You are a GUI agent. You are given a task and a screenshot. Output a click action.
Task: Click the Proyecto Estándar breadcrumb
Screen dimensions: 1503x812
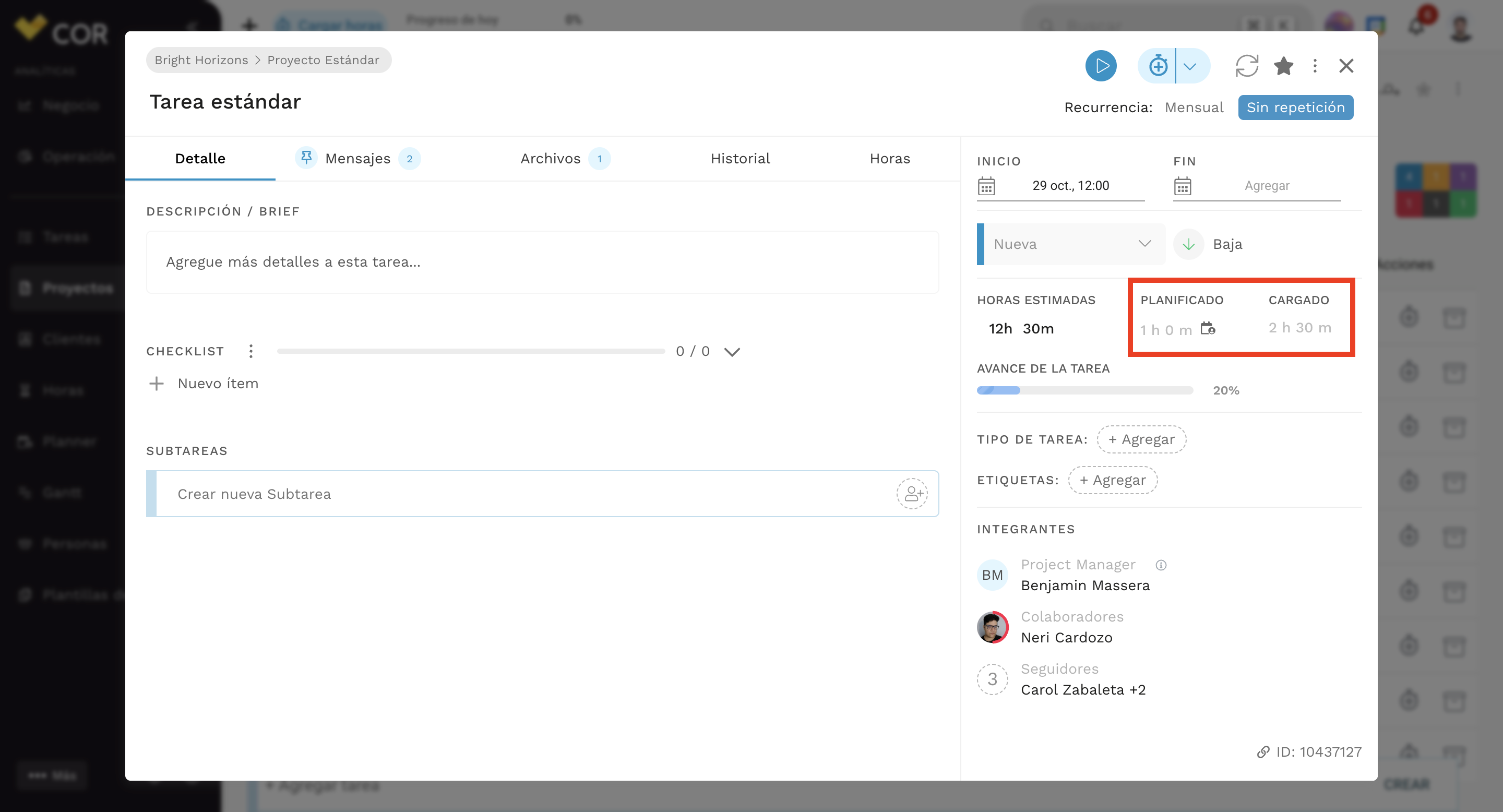point(323,60)
